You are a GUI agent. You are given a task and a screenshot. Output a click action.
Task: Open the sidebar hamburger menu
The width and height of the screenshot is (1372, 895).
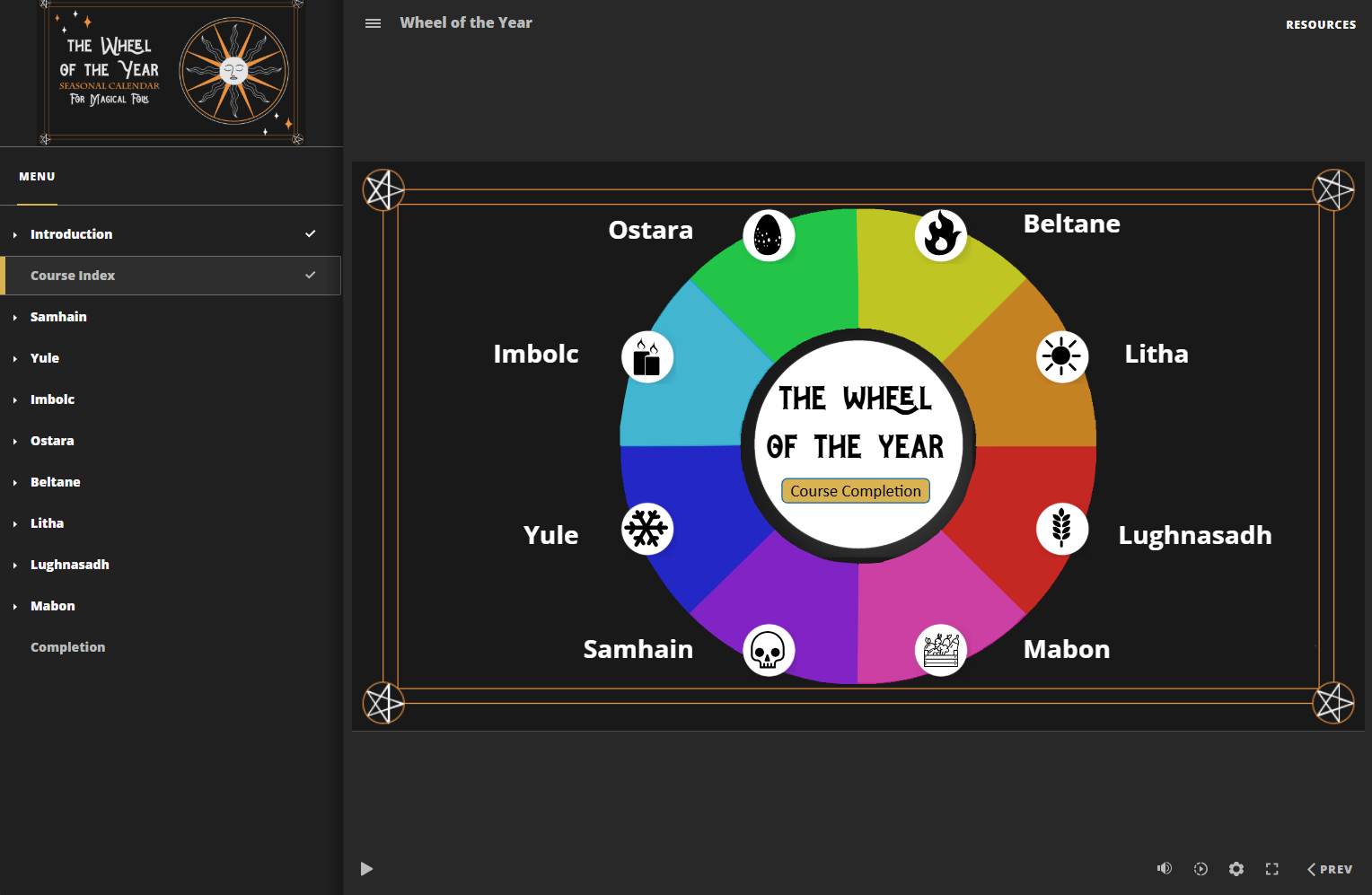(373, 23)
